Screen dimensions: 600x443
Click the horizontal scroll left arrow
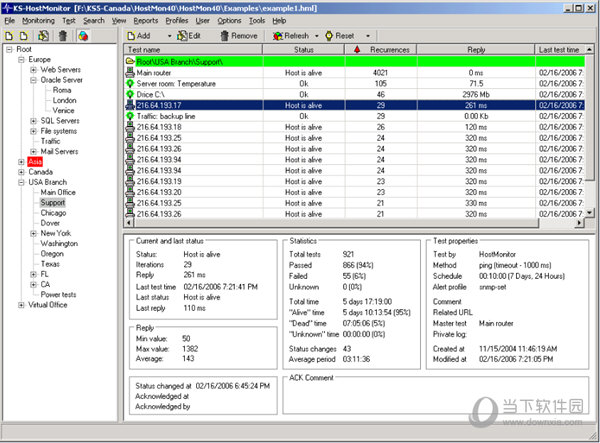tap(129, 223)
